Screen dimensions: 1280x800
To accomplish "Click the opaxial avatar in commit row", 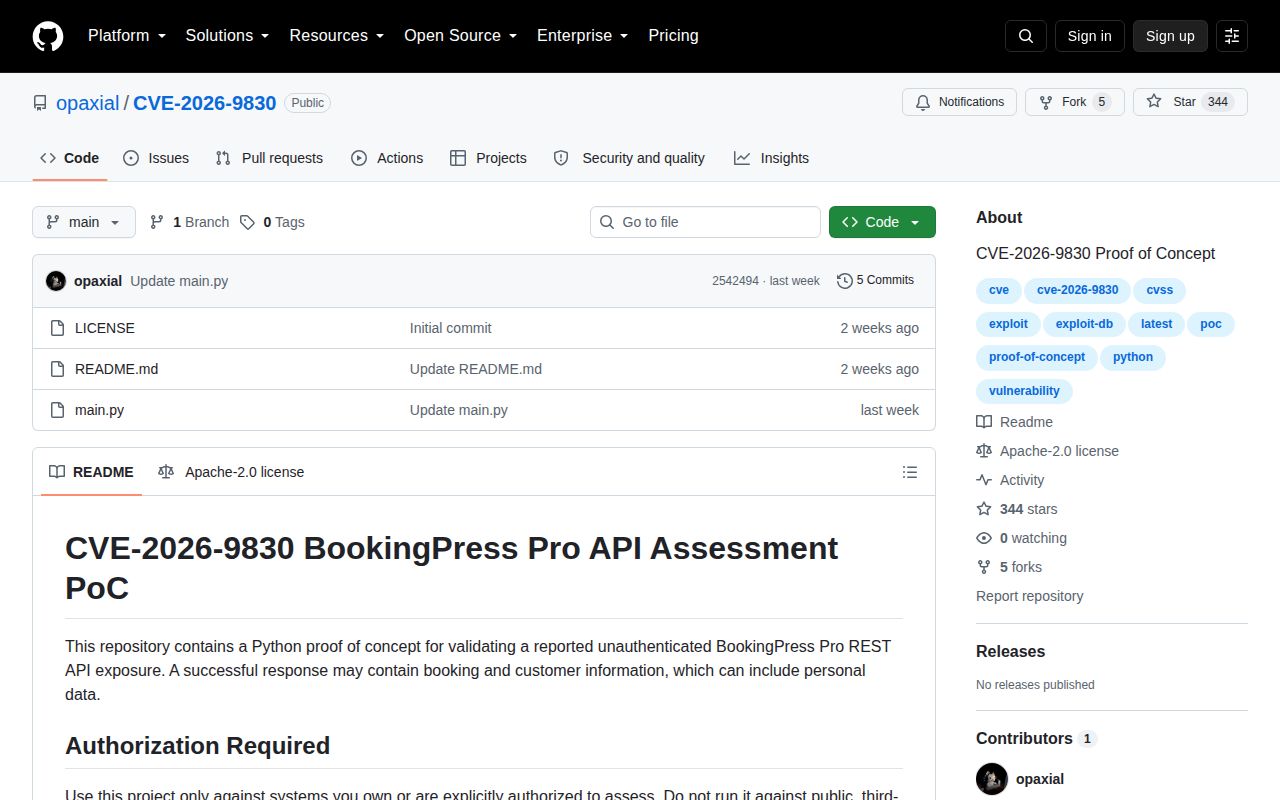I will [56, 281].
